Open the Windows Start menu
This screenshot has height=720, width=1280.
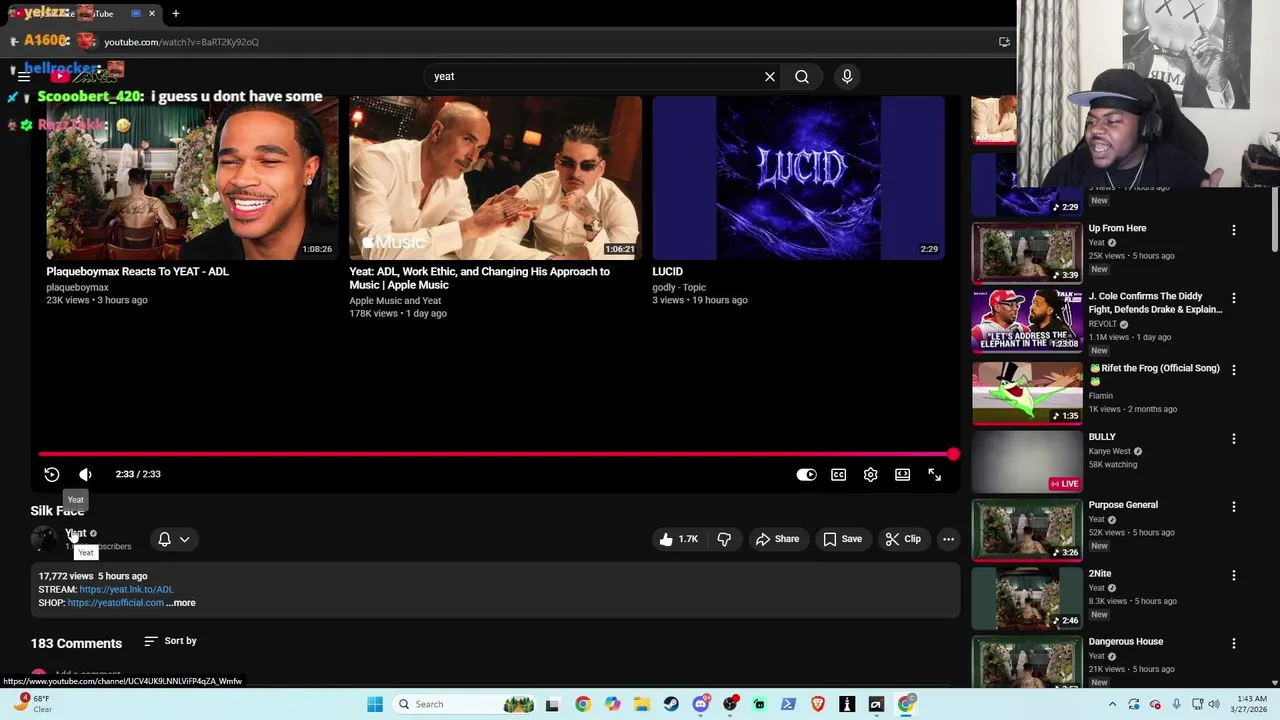click(375, 704)
